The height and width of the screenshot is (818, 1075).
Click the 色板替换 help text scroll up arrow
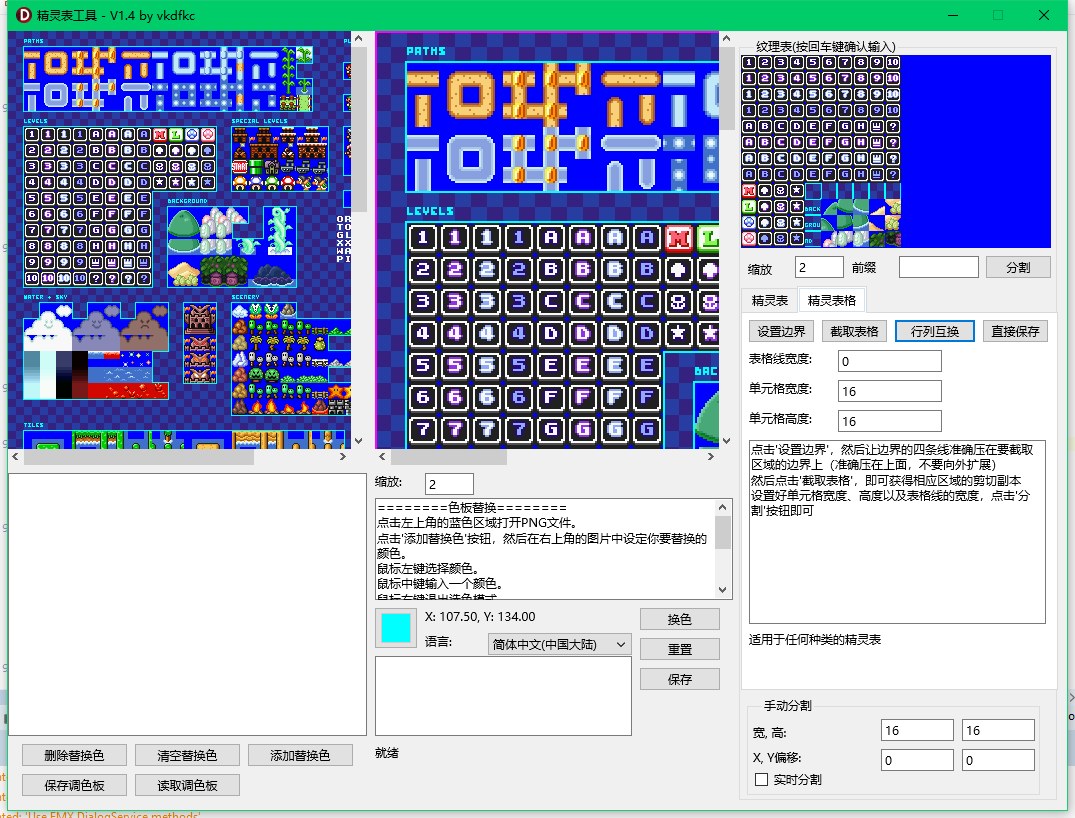click(x=723, y=507)
